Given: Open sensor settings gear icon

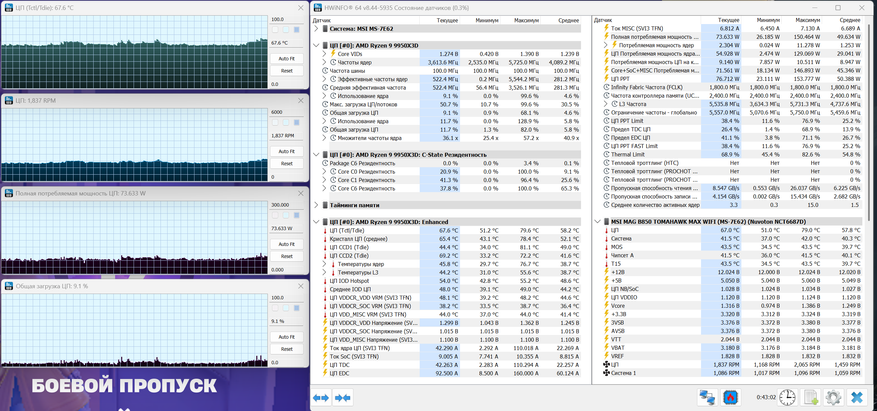Looking at the screenshot, I should point(833,397).
